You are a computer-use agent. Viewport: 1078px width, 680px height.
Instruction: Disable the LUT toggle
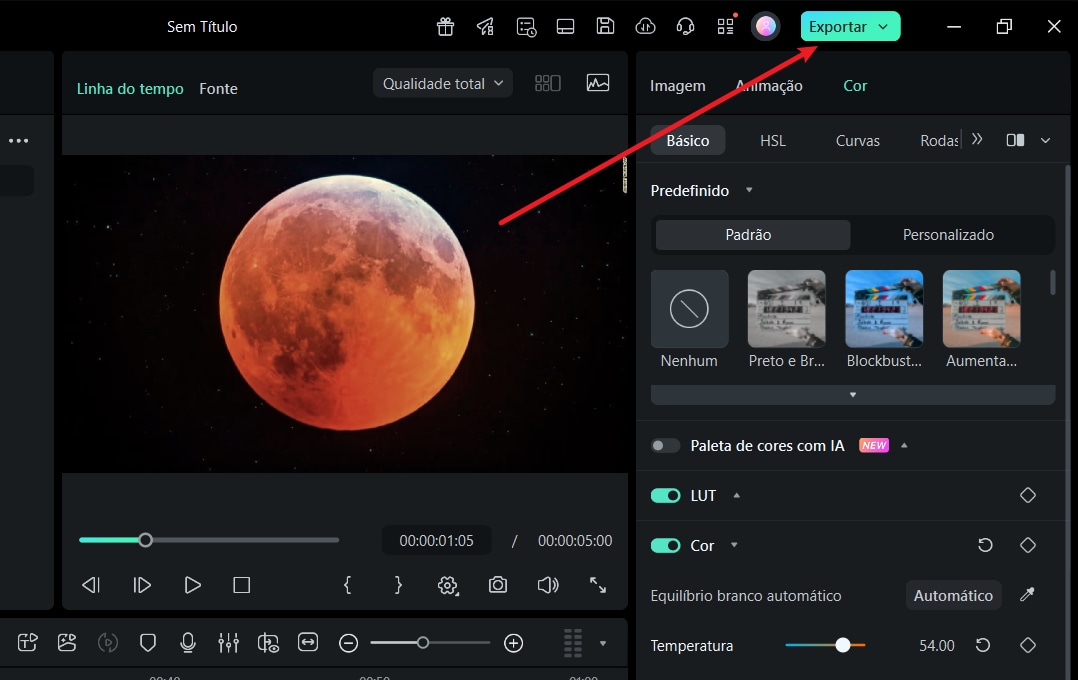coord(666,495)
